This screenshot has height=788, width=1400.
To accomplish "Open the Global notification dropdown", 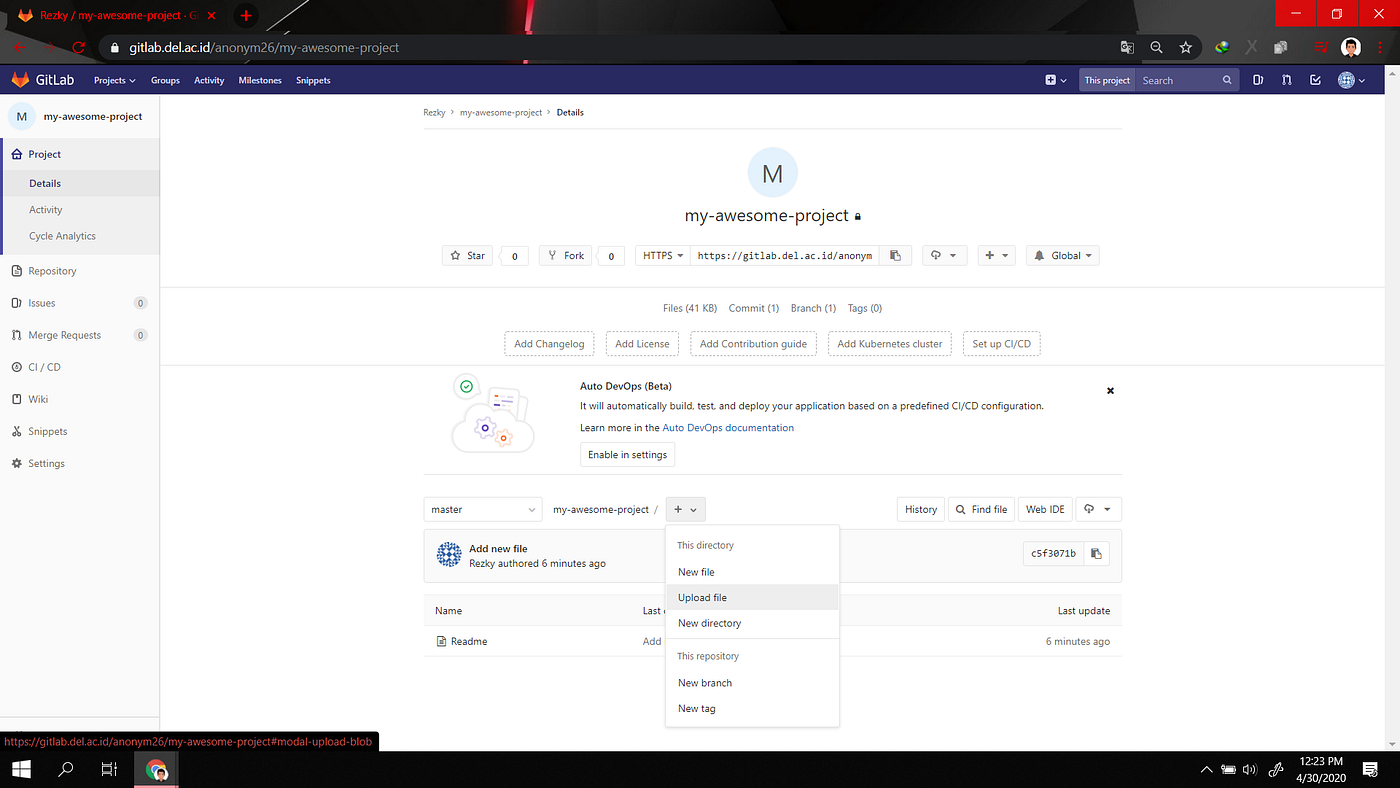I will tap(1062, 256).
